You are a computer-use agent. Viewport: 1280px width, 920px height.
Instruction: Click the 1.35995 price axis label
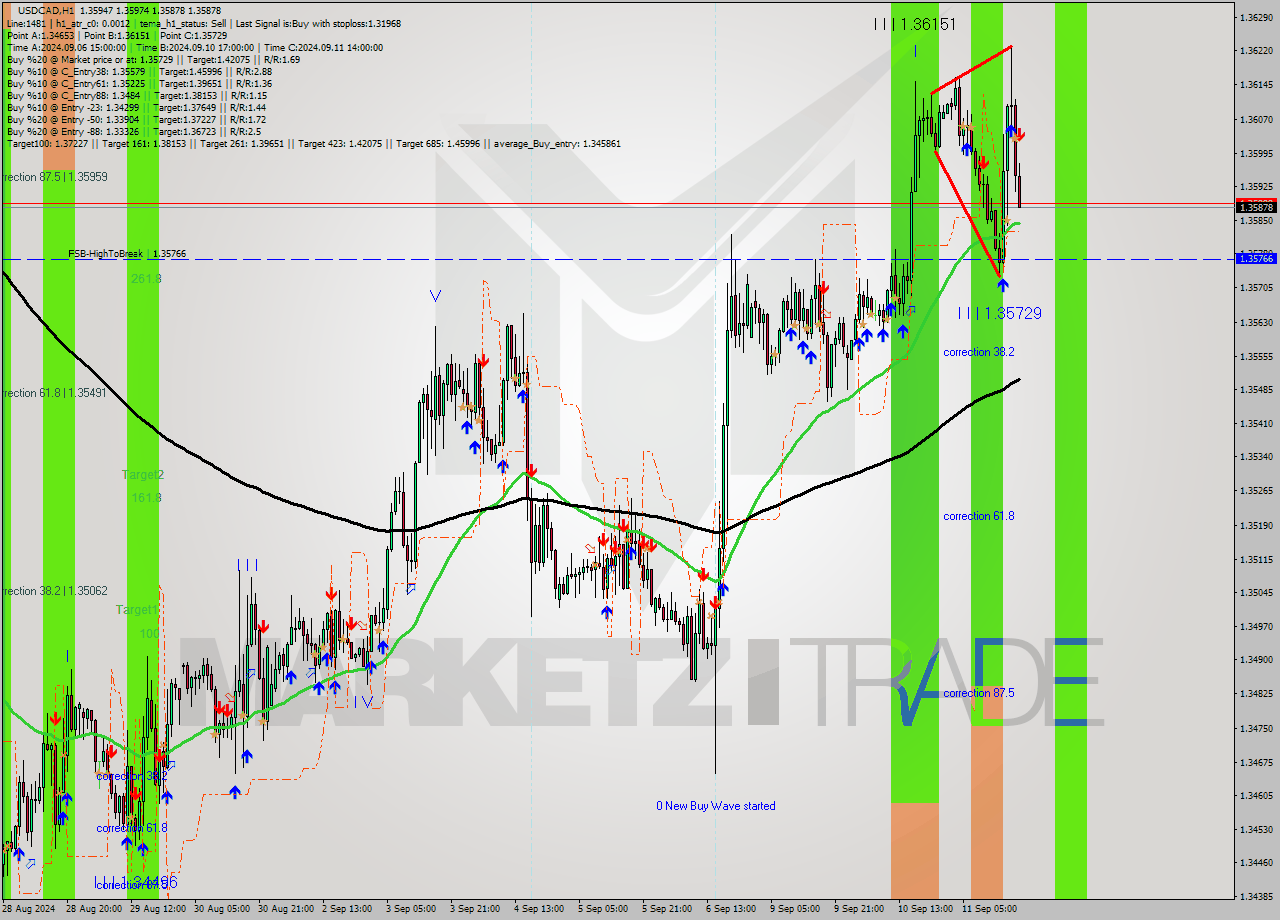1256,154
